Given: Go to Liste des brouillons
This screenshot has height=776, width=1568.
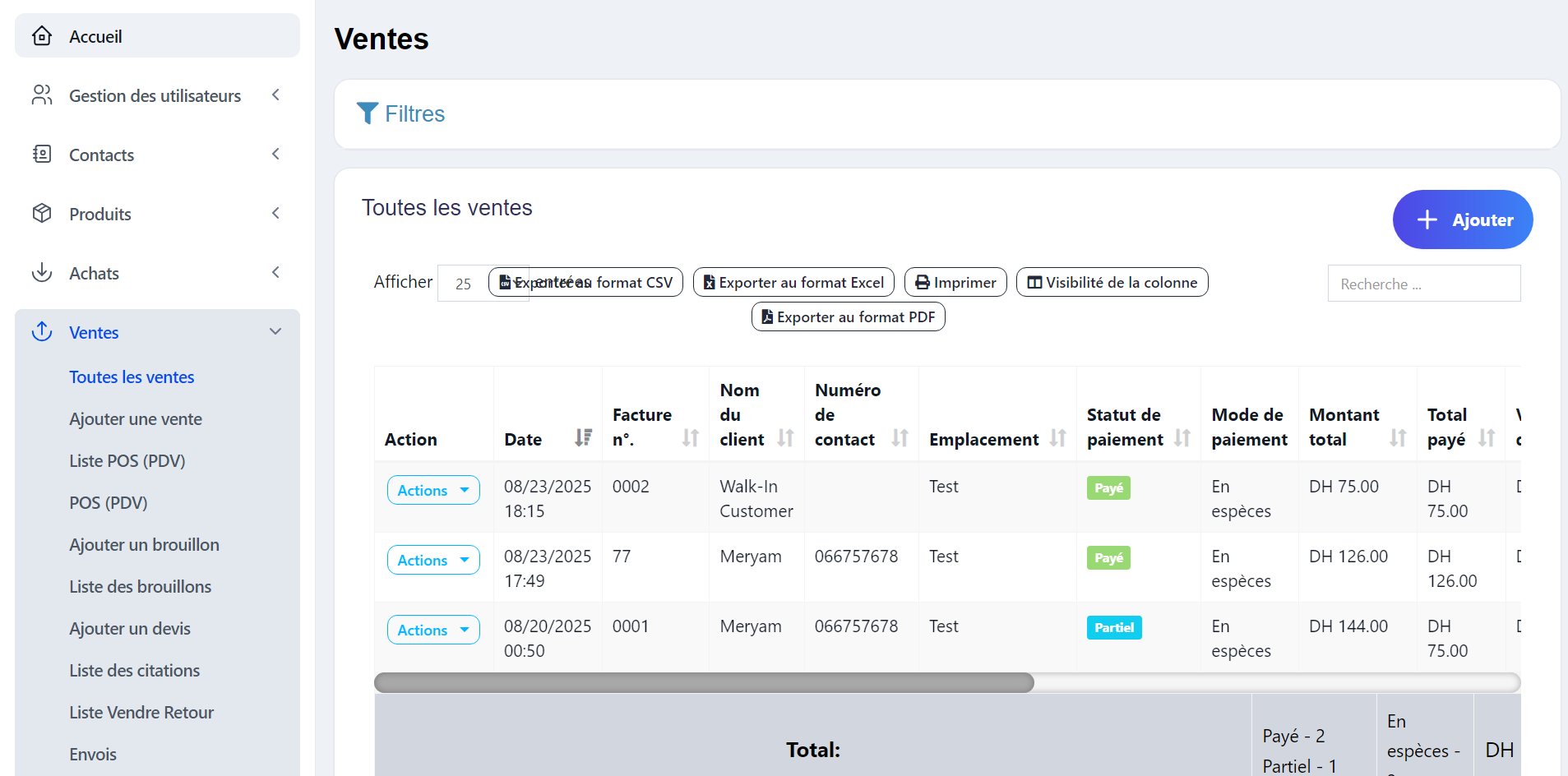Looking at the screenshot, I should click(x=141, y=587).
